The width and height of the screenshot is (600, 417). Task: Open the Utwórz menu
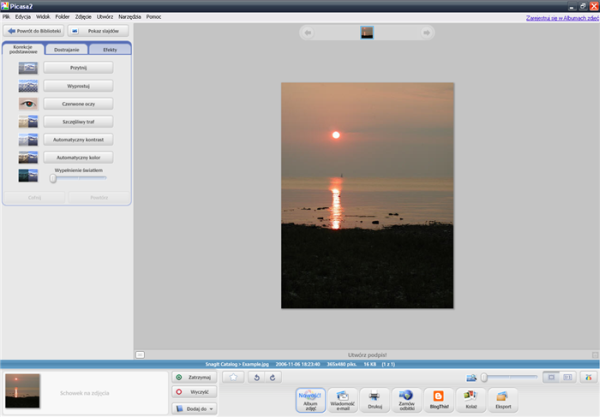pyautogui.click(x=104, y=17)
